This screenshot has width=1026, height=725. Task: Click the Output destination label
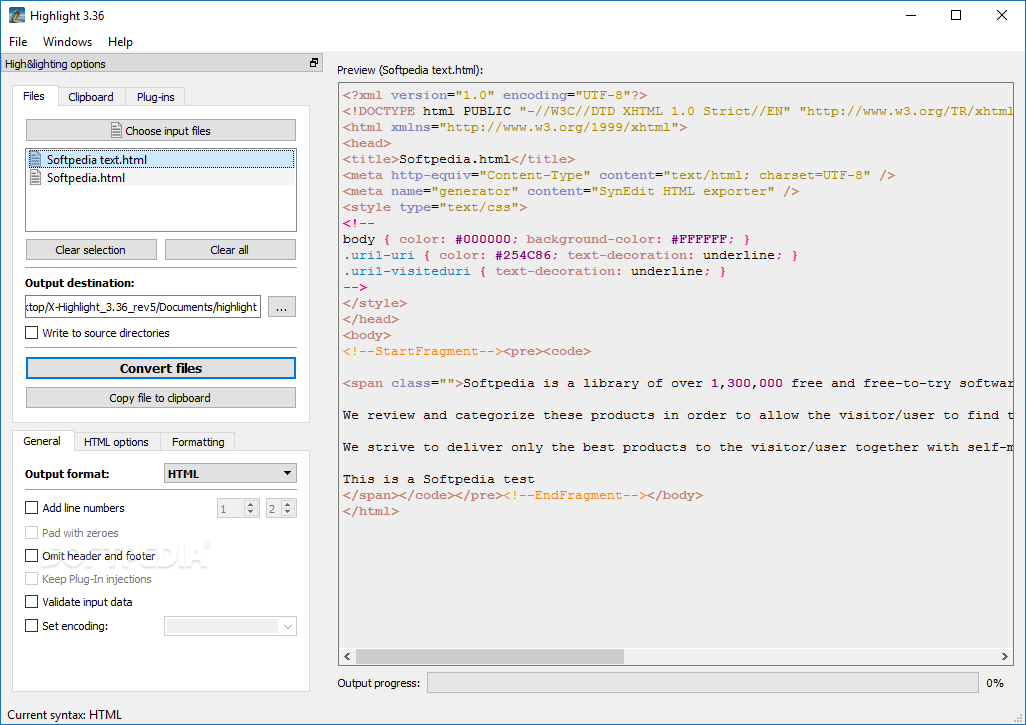pyautogui.click(x=79, y=283)
